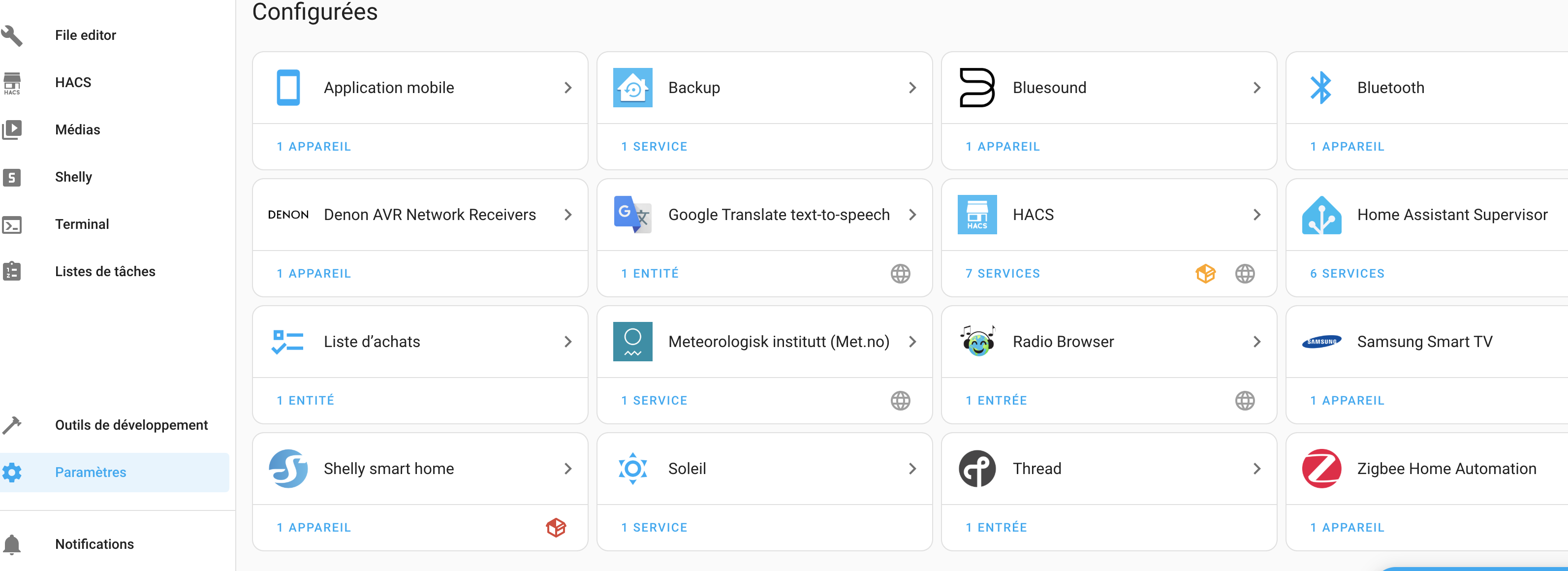The width and height of the screenshot is (1568, 571).
Task: Open HACS integration chevron arrow
Action: (1257, 215)
